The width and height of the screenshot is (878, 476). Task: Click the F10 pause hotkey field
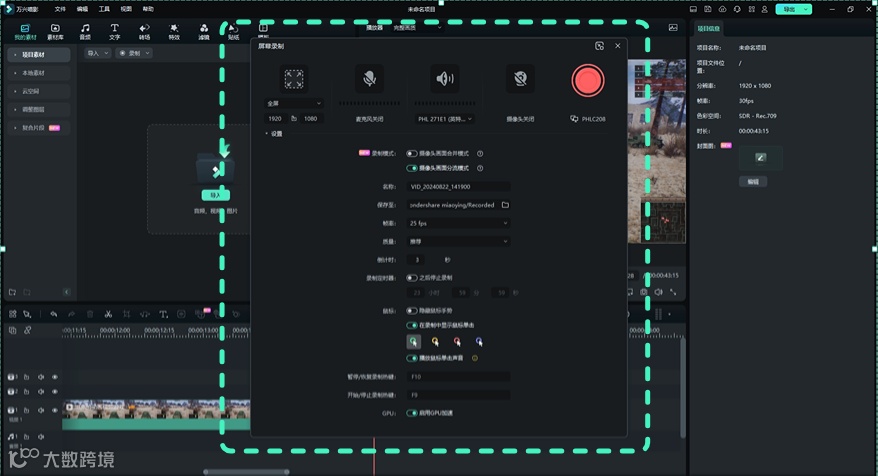[x=458, y=376]
